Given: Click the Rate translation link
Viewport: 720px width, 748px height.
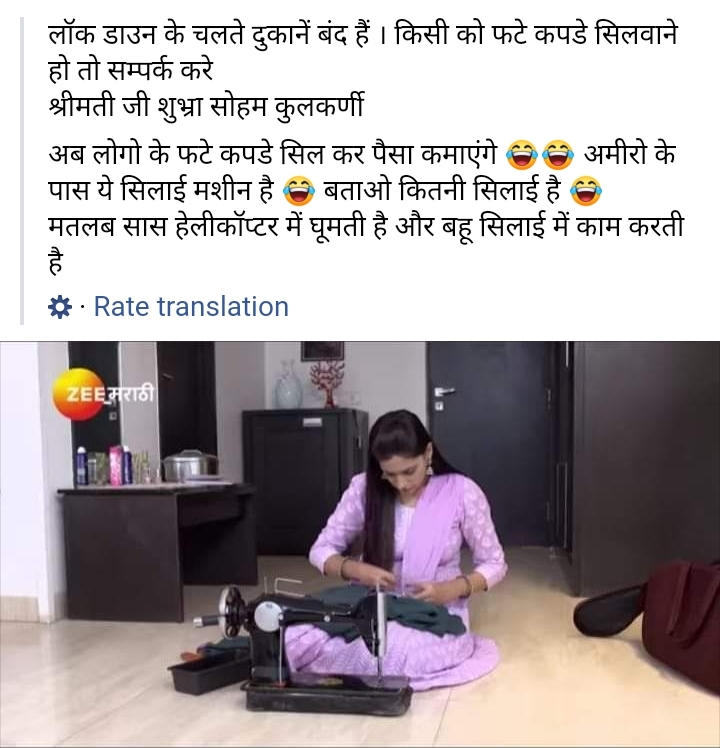Looking at the screenshot, I should (x=191, y=306).
